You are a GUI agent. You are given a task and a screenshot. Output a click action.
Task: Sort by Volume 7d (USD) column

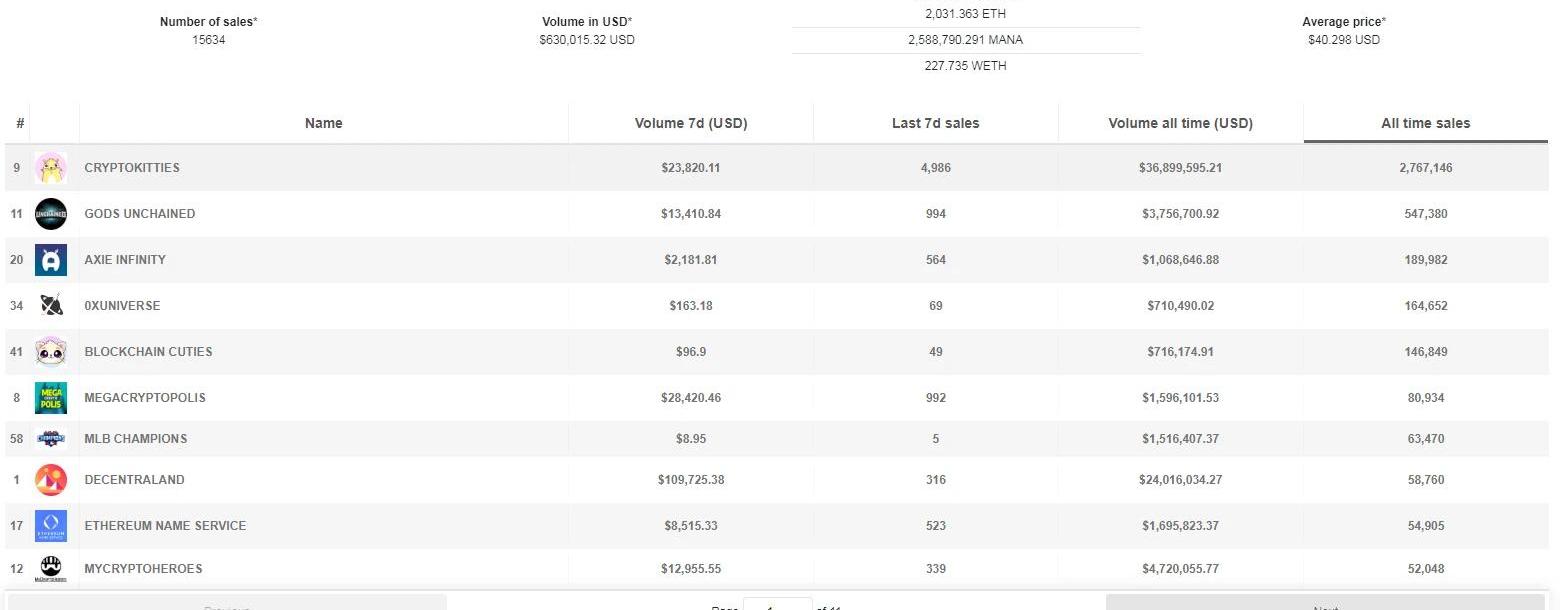pyautogui.click(x=691, y=123)
